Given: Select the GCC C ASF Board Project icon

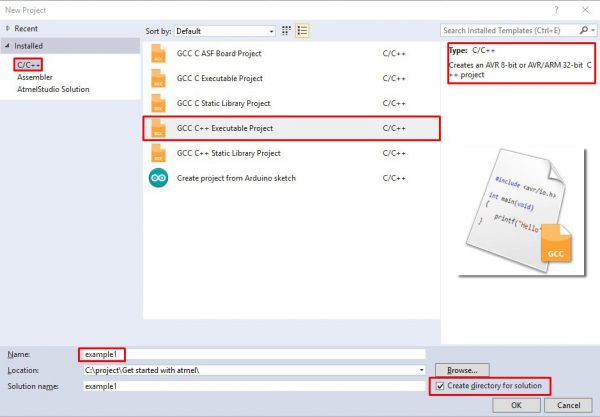Looking at the screenshot, I should (158, 54).
